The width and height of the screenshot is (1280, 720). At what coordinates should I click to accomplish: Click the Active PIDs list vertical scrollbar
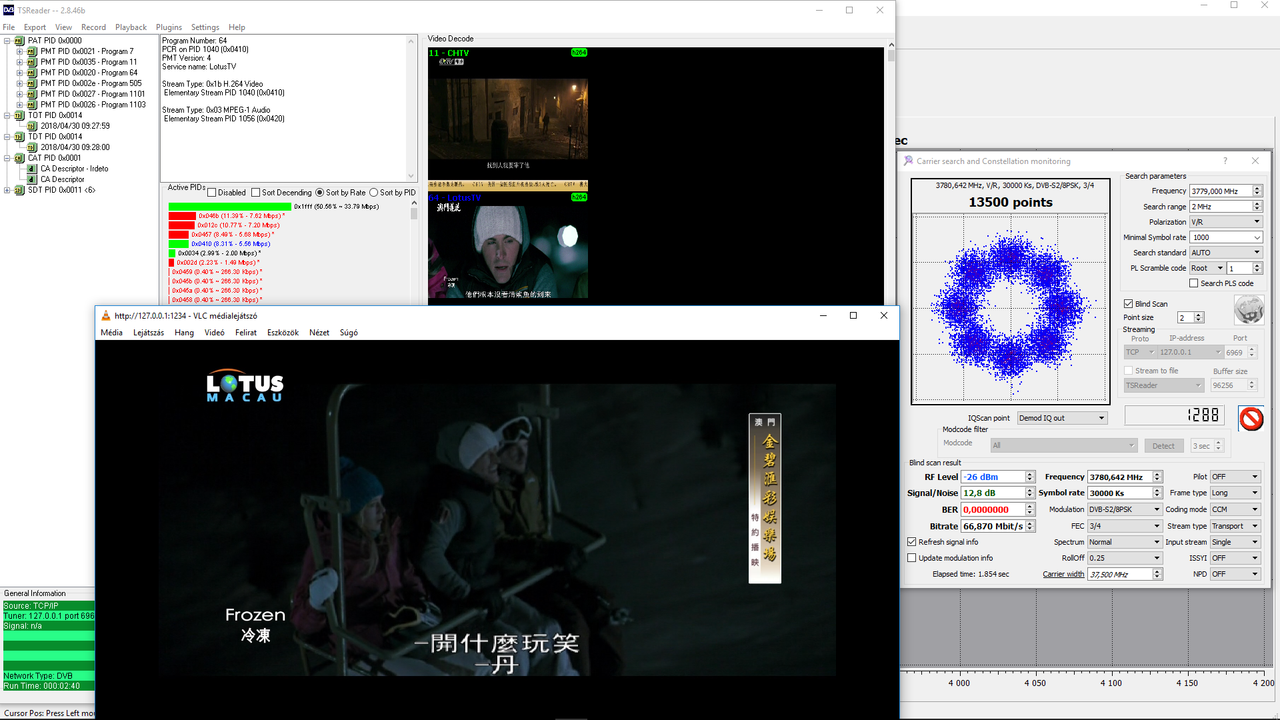414,252
